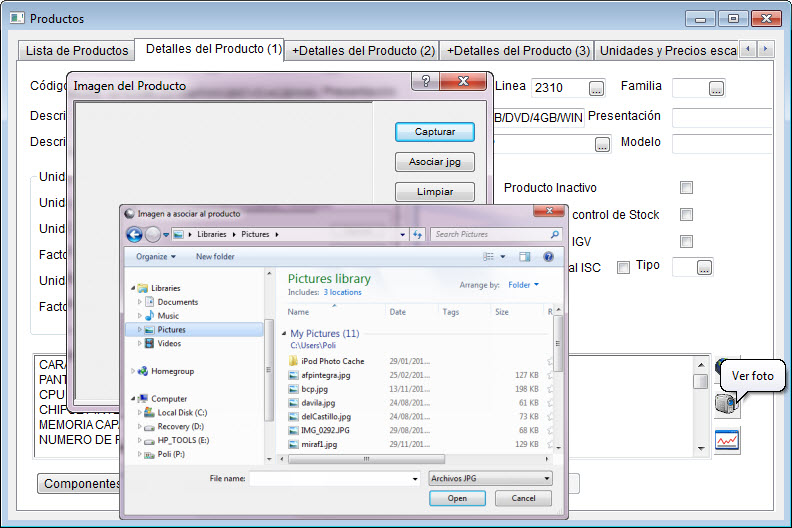The height and width of the screenshot is (528, 792).
Task: Click the Open button in file dialog
Action: (458, 498)
